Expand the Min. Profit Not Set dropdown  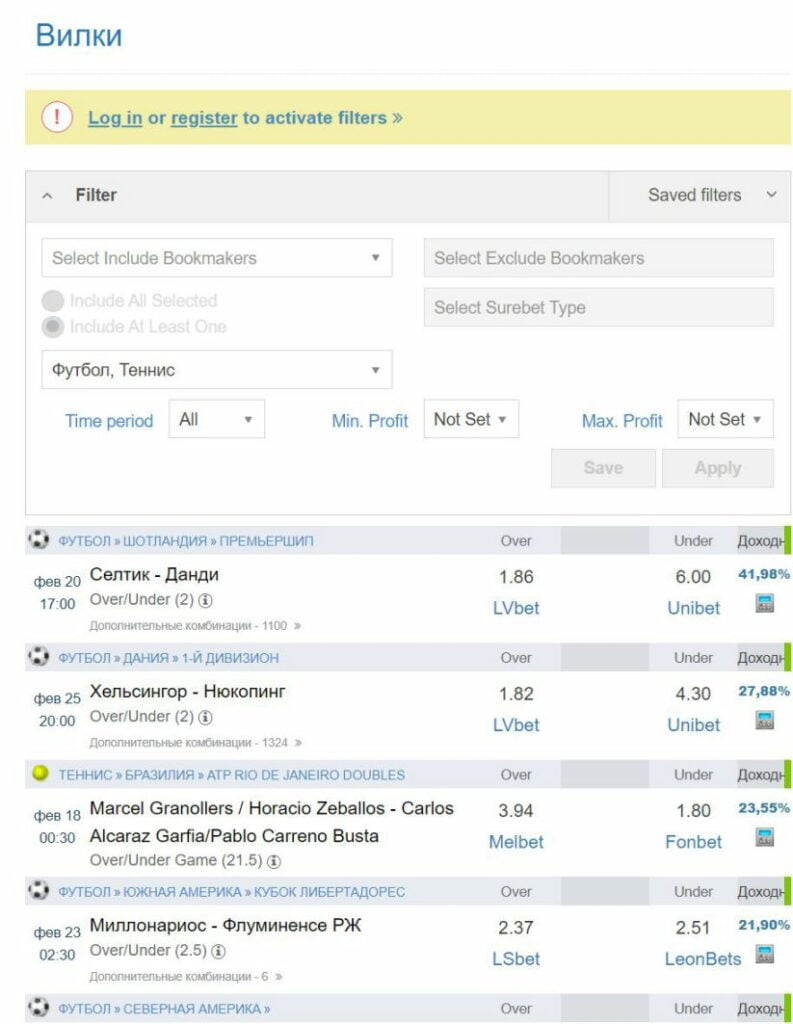coord(471,420)
